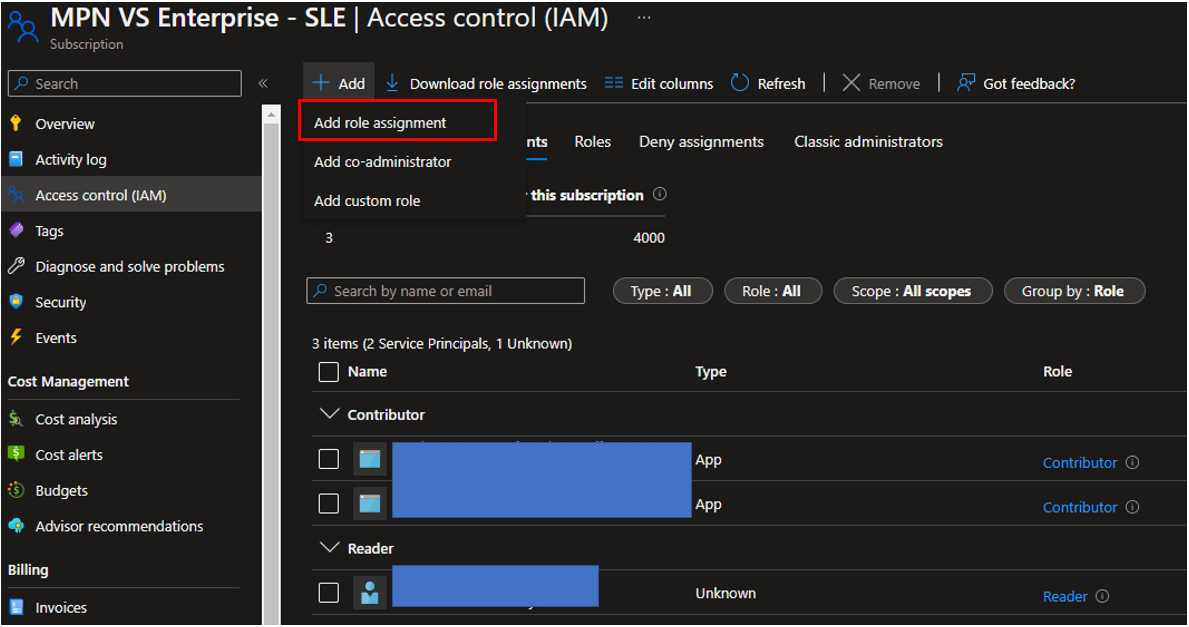Click the Name column header
This screenshot has width=1189, height=627.
click(x=367, y=371)
